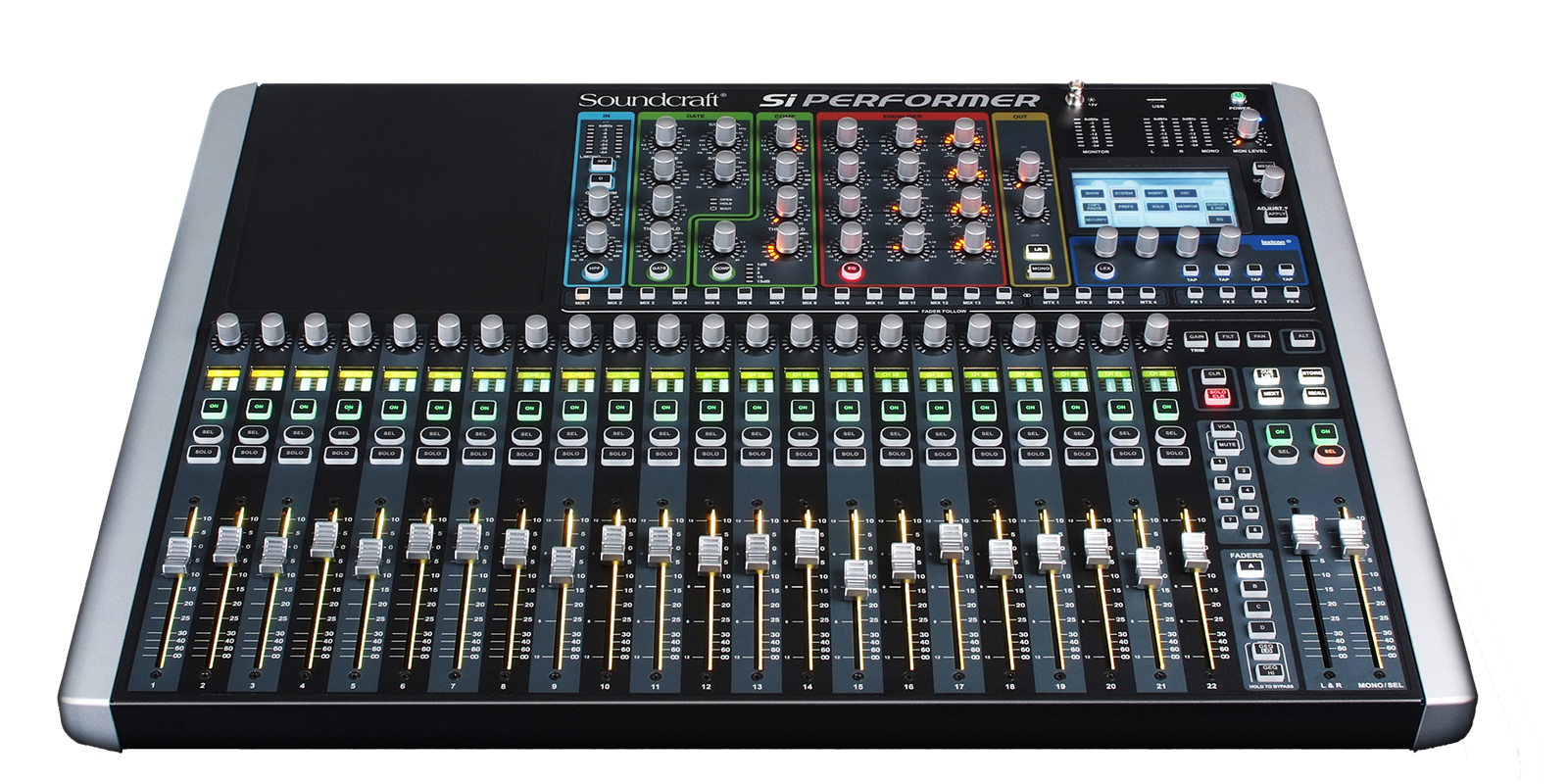Grab the channel 15 fader cap
This screenshot has height=784, width=1568.
click(x=855, y=579)
